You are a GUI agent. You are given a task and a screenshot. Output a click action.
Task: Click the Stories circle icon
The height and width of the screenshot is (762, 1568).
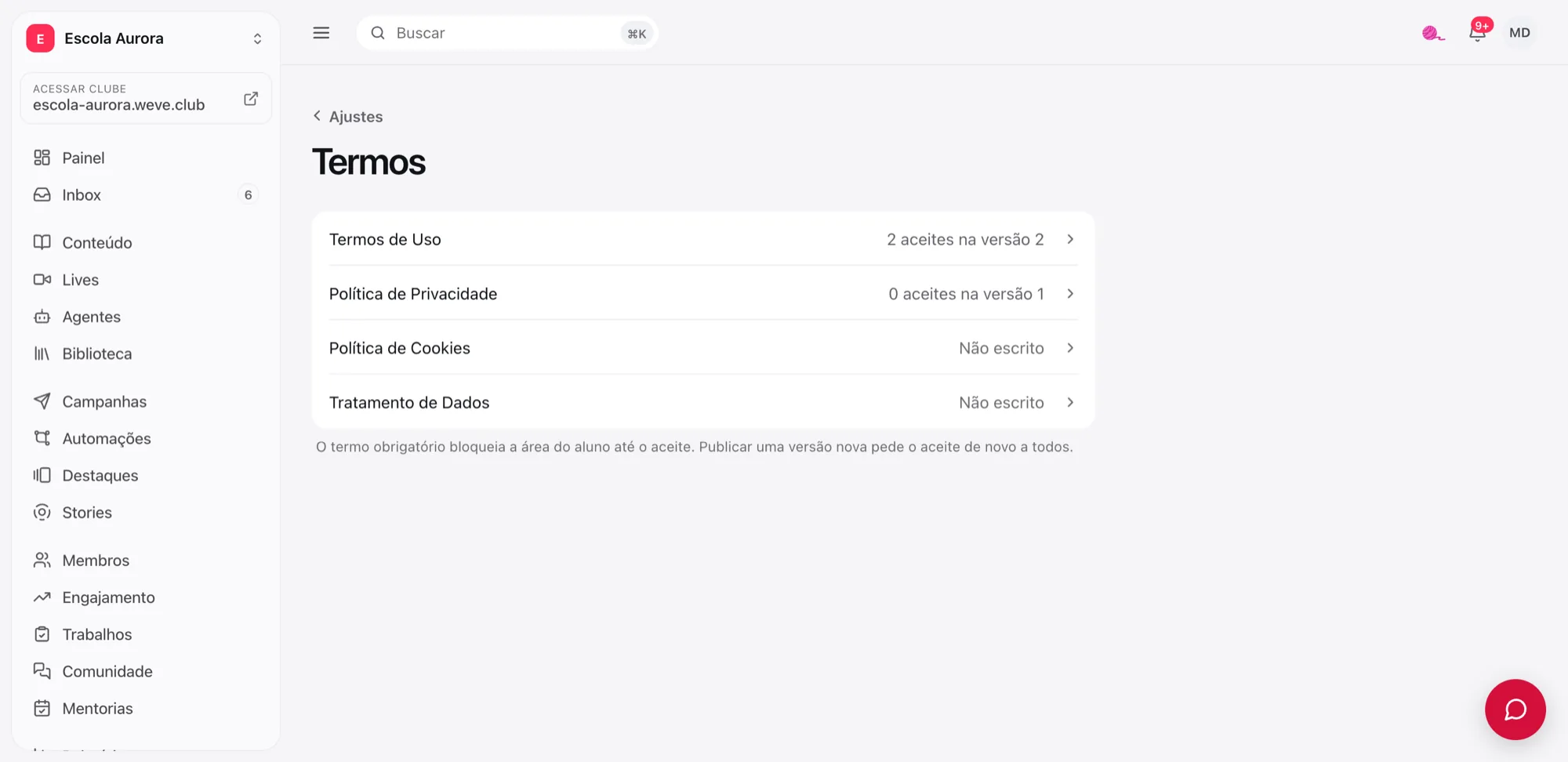[x=42, y=512]
